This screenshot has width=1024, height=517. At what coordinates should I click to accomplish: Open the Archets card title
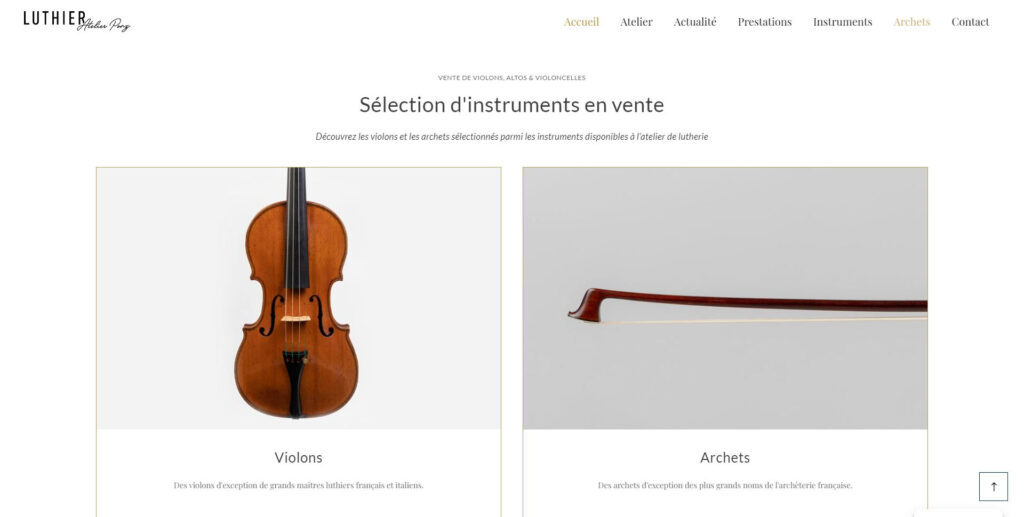pyautogui.click(x=725, y=458)
